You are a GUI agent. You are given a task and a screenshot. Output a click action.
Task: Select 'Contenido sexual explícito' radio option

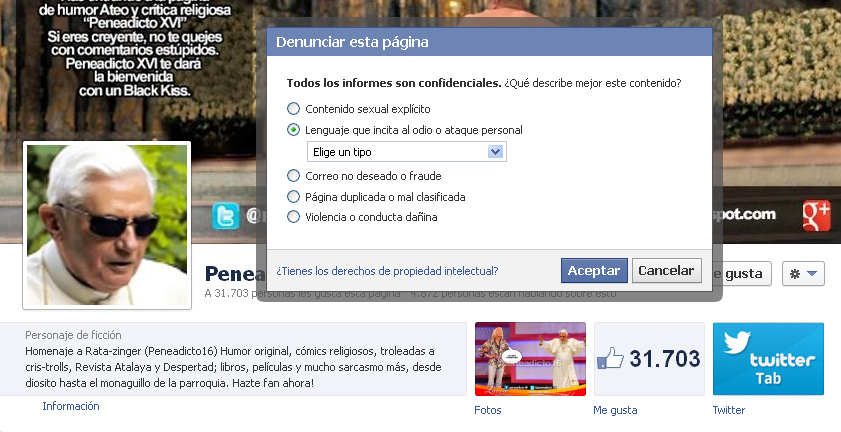point(293,109)
